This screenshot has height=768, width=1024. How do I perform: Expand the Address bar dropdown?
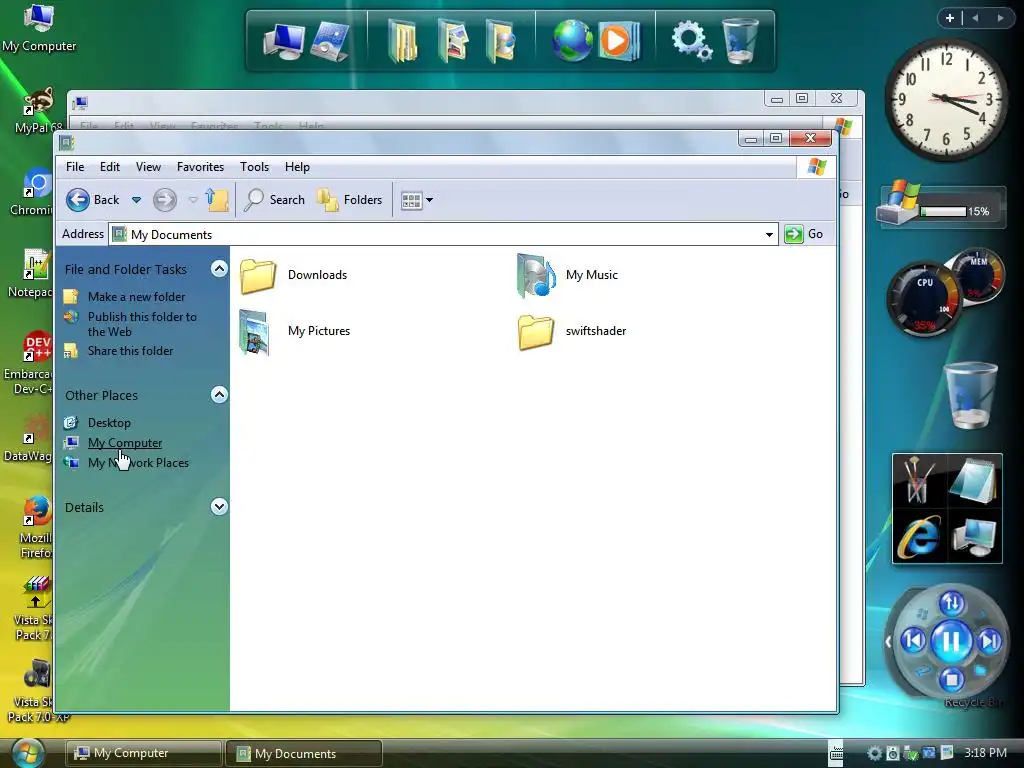click(769, 234)
